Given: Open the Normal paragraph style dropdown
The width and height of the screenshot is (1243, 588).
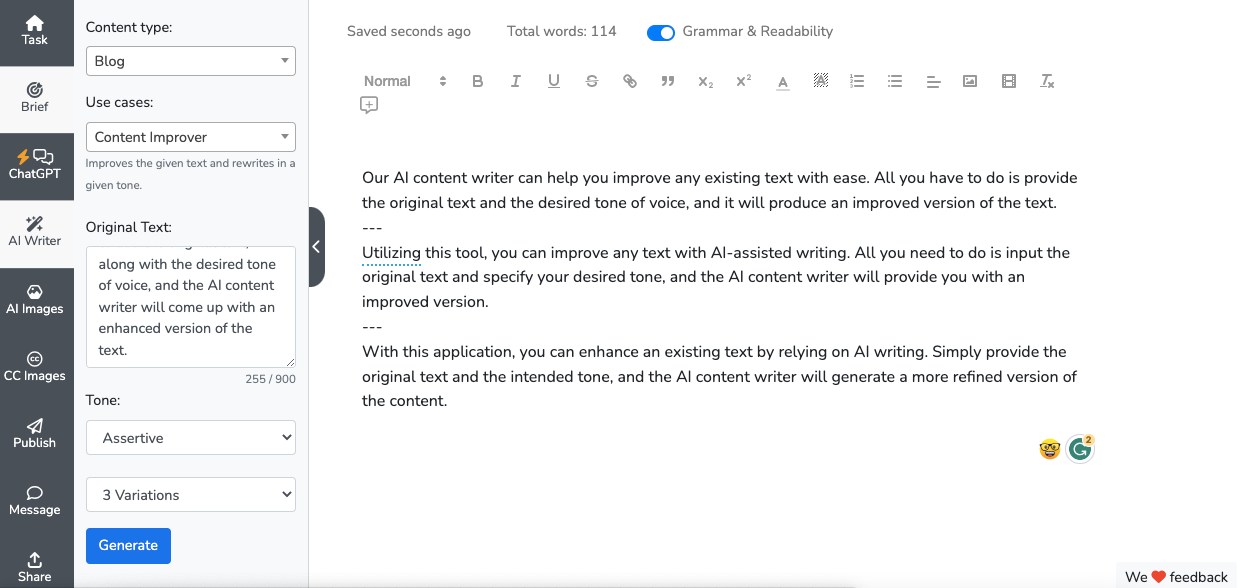Looking at the screenshot, I should coord(405,82).
